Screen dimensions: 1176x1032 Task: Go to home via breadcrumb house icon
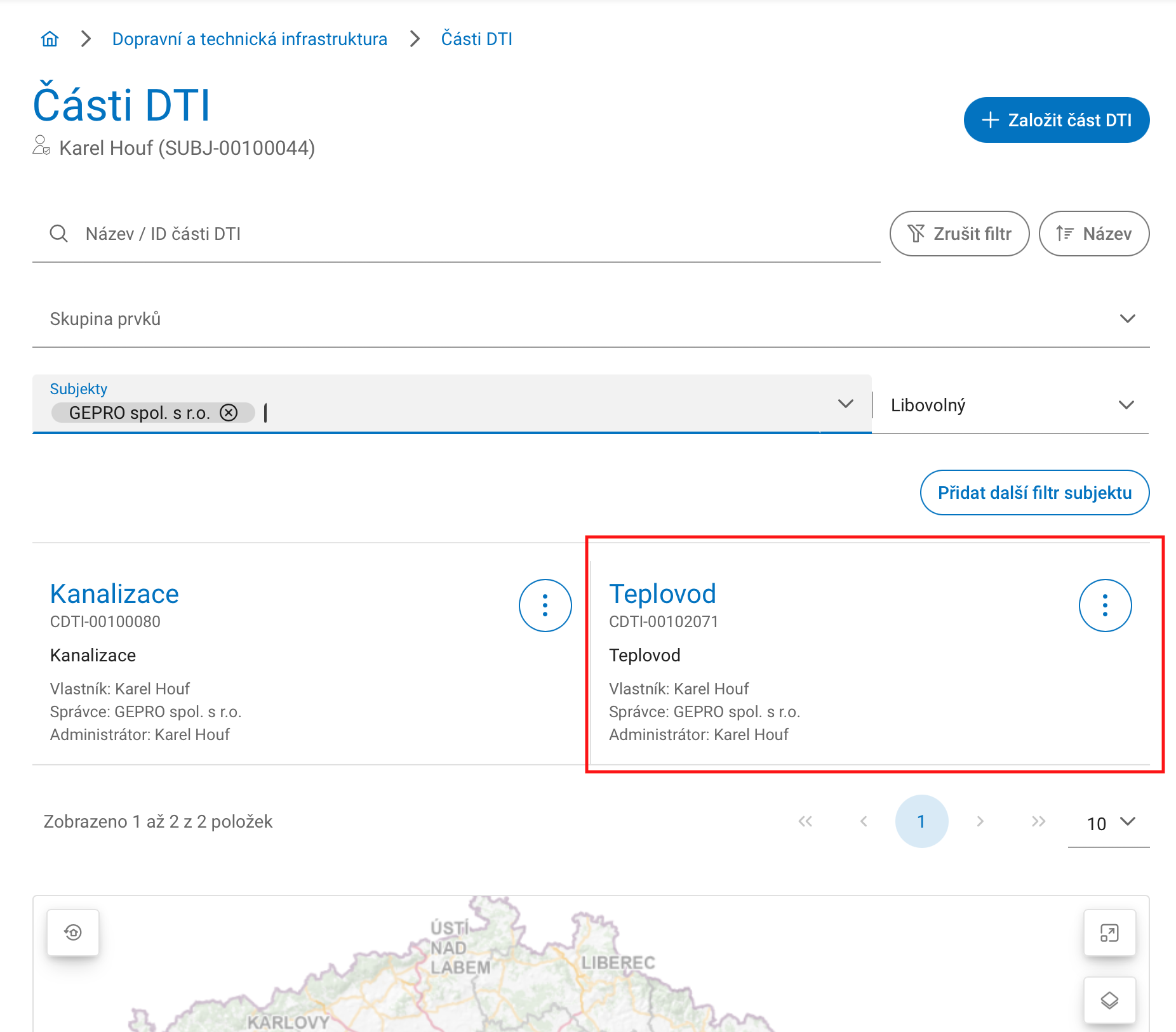[x=50, y=39]
